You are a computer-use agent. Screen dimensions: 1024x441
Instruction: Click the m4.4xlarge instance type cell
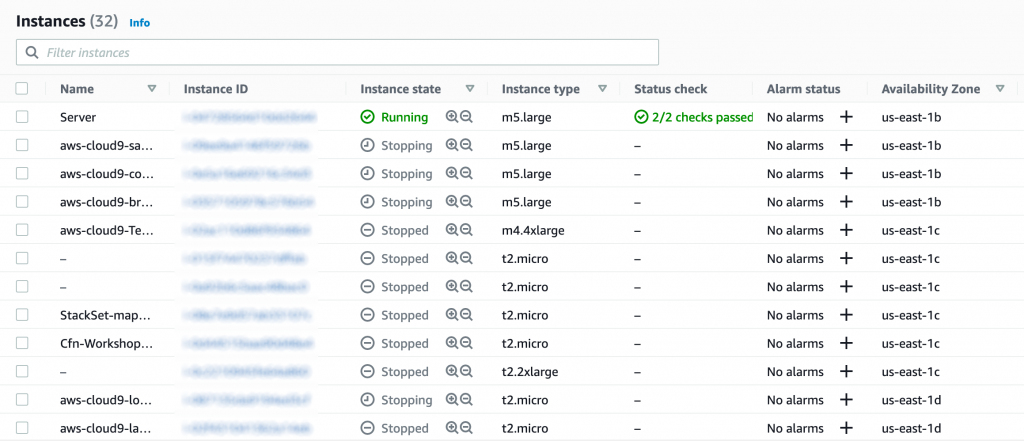click(533, 231)
